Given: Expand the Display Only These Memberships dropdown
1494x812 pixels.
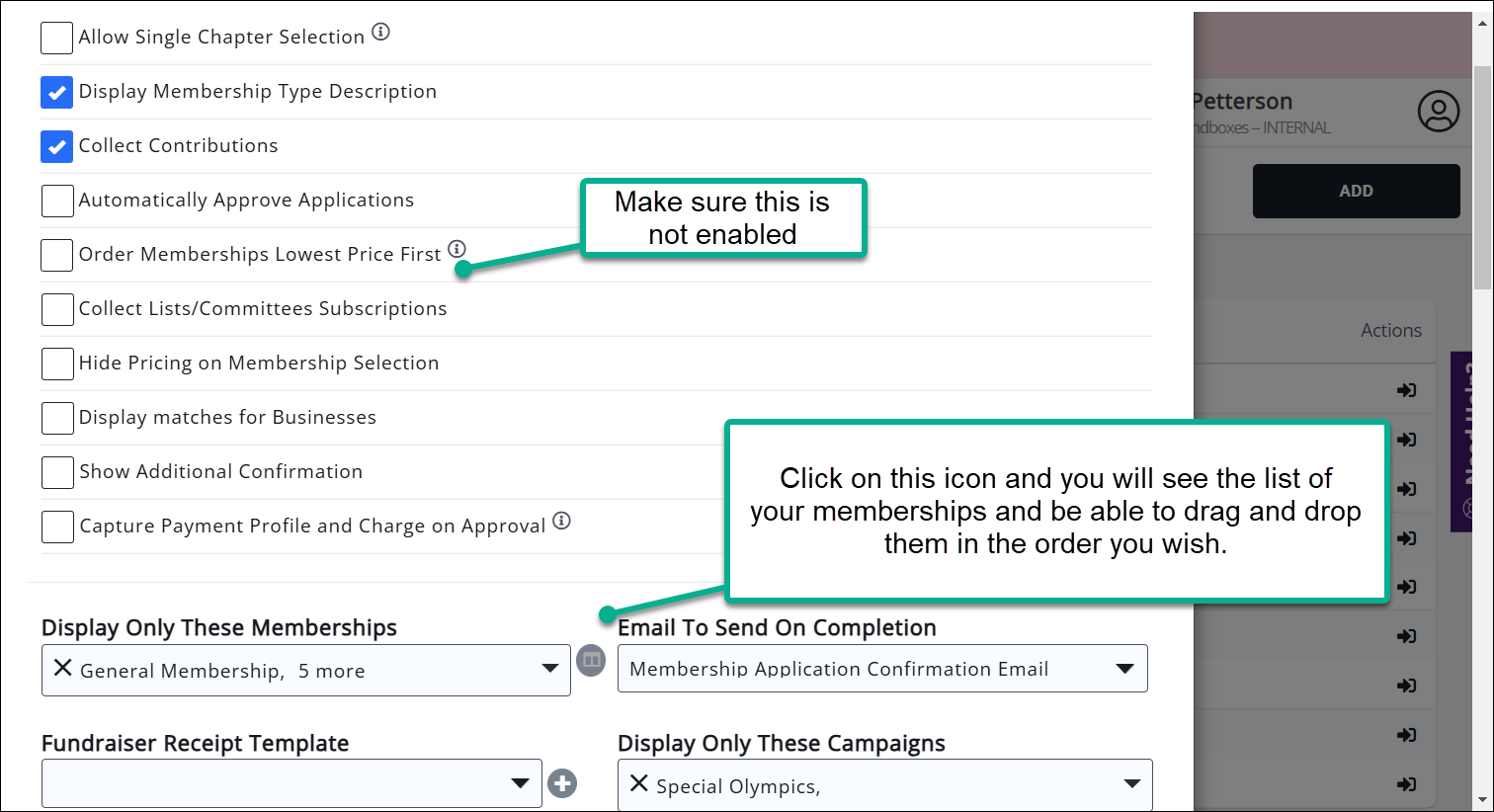Looking at the screenshot, I should [550, 669].
